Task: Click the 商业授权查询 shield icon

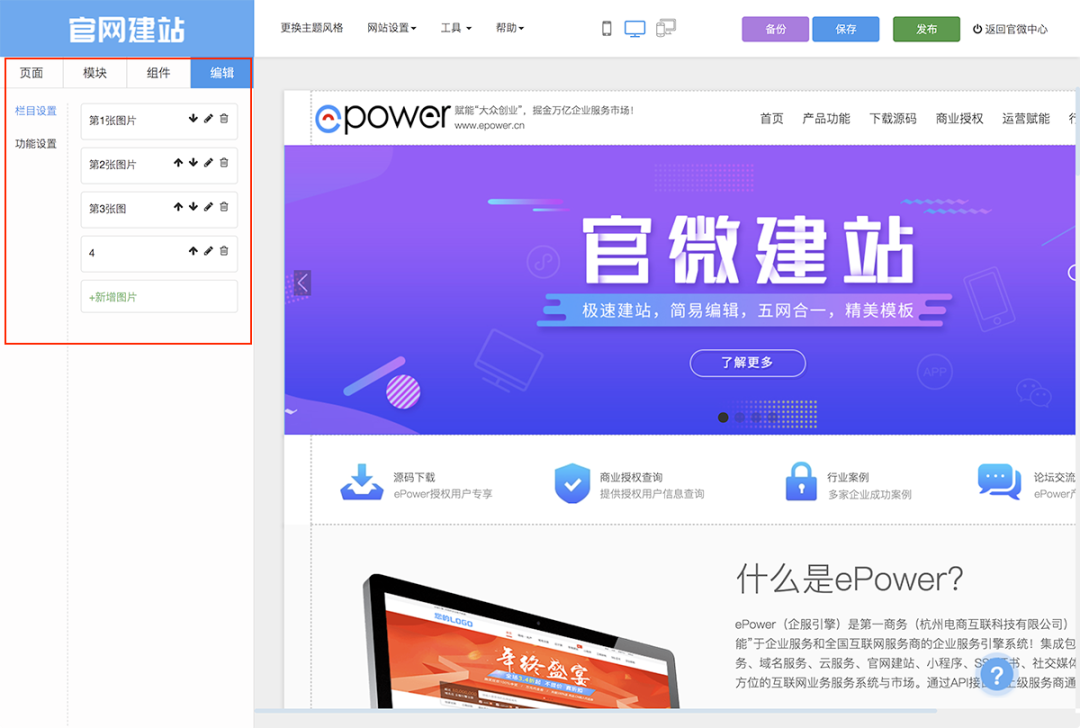Action: click(x=572, y=483)
